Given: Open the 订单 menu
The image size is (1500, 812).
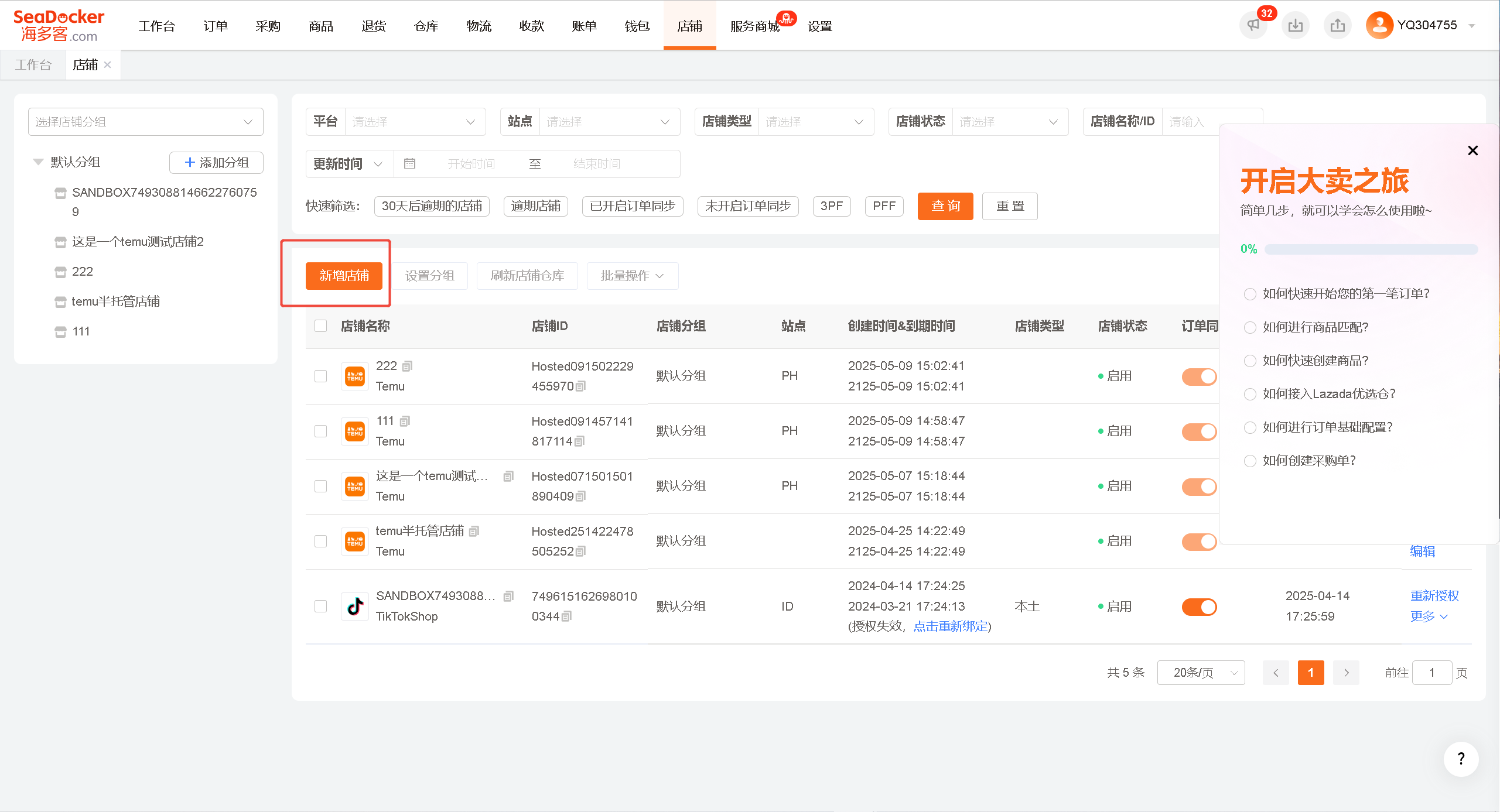Looking at the screenshot, I should (216, 26).
